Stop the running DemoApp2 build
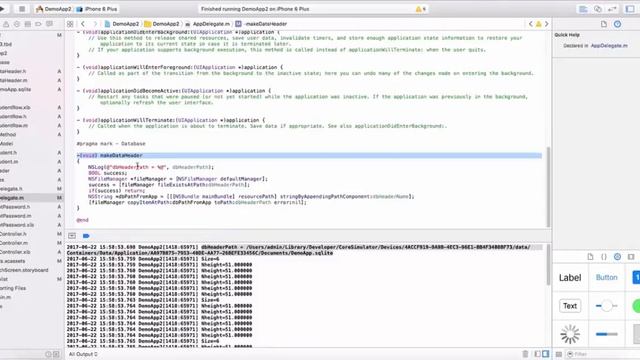Image resolution: width=640 pixels, height=360 pixels. click(22, 9)
